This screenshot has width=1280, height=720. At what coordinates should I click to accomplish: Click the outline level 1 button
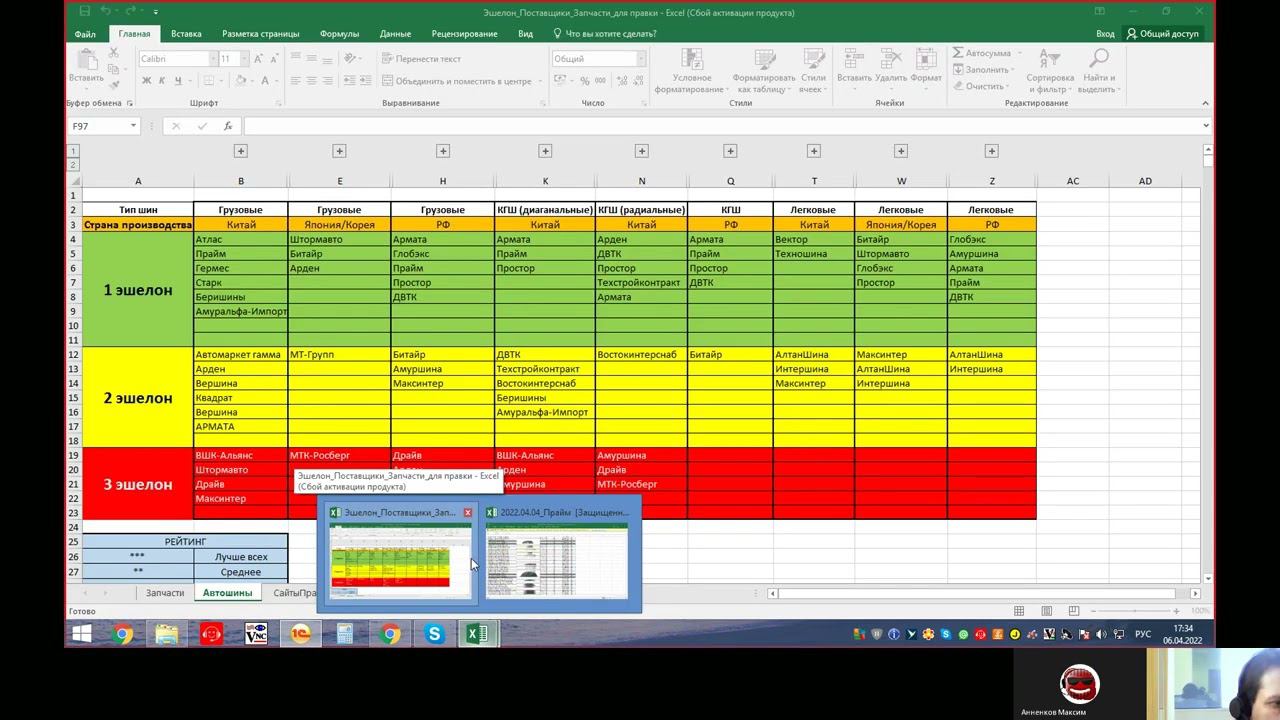point(73,151)
